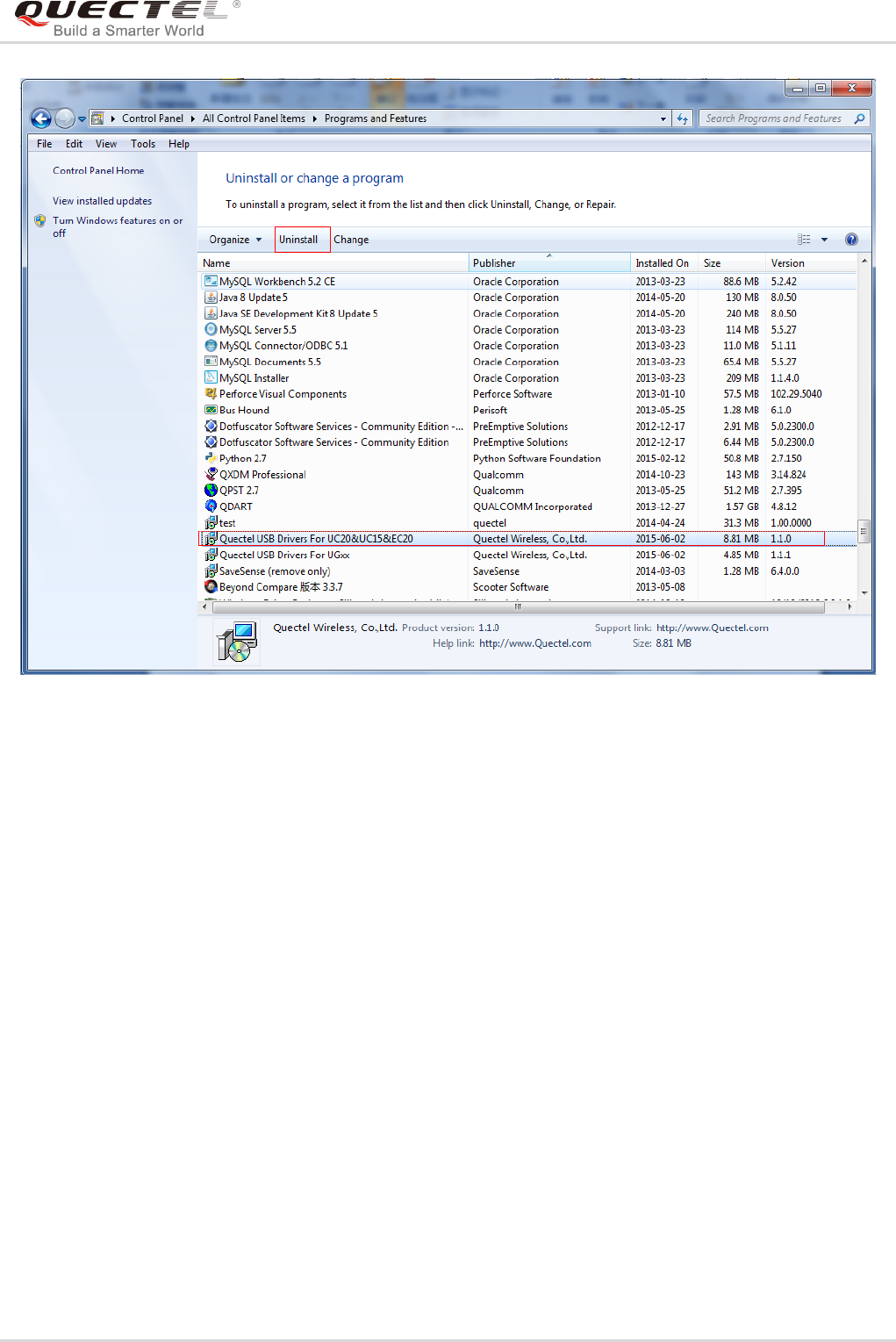
Task: Click scroll up arrow of program list
Action: tap(864, 262)
